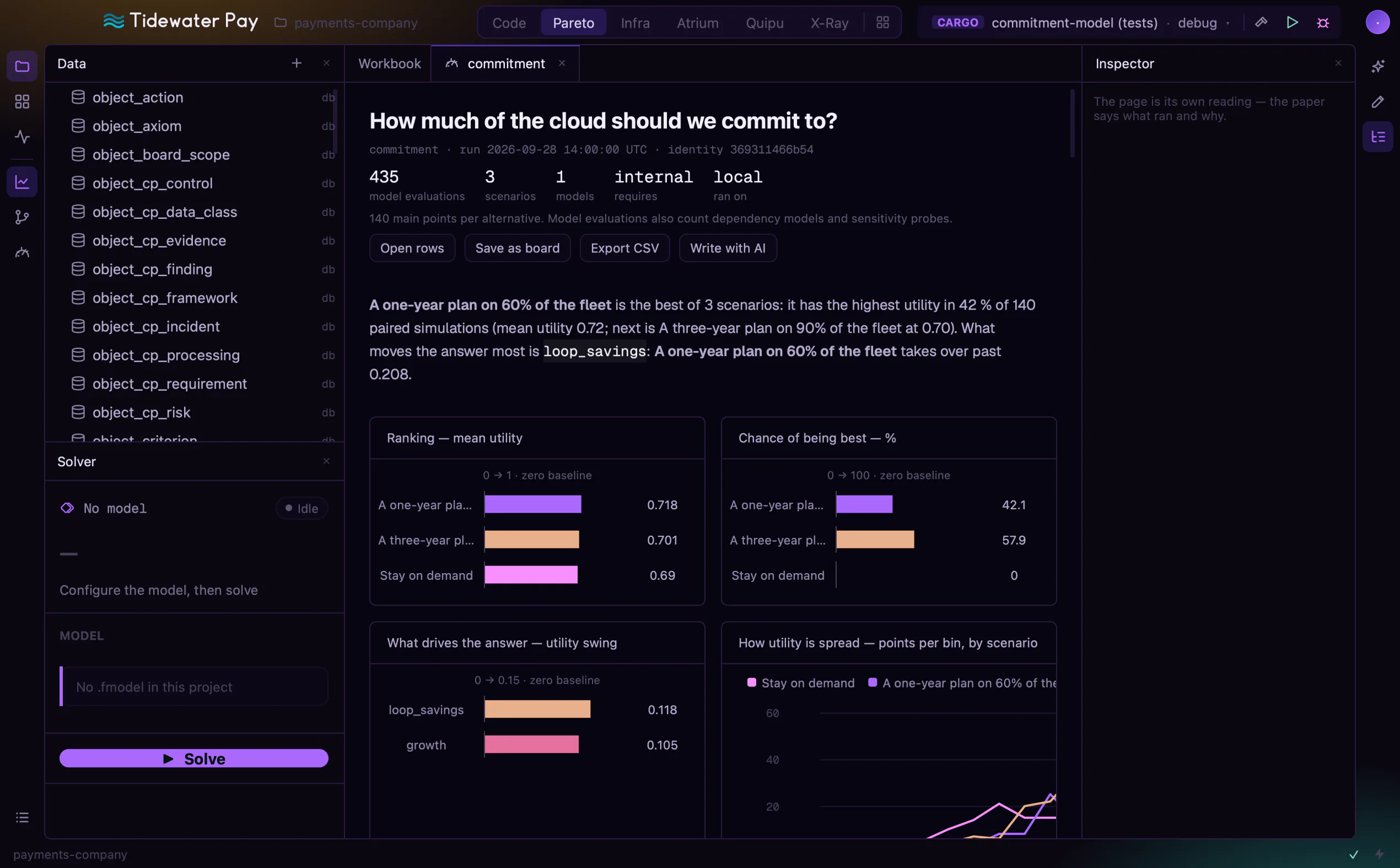Open the apps grid icon after X-Ray
The height and width of the screenshot is (868, 1400).
click(882, 23)
